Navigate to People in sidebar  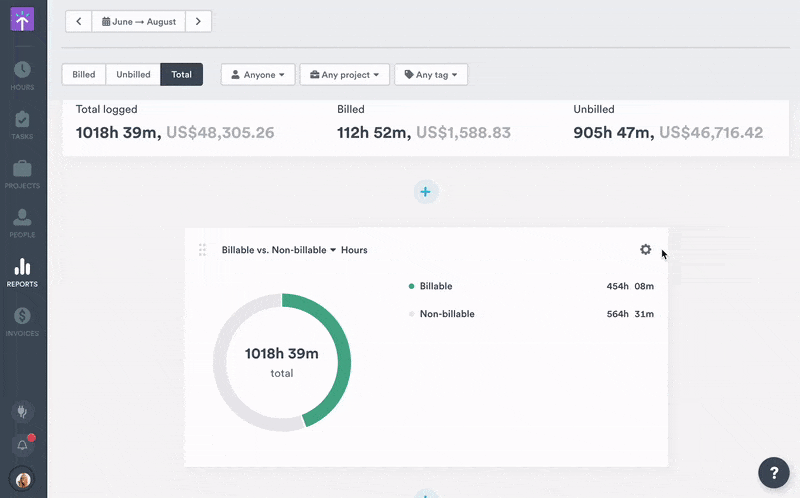22,222
